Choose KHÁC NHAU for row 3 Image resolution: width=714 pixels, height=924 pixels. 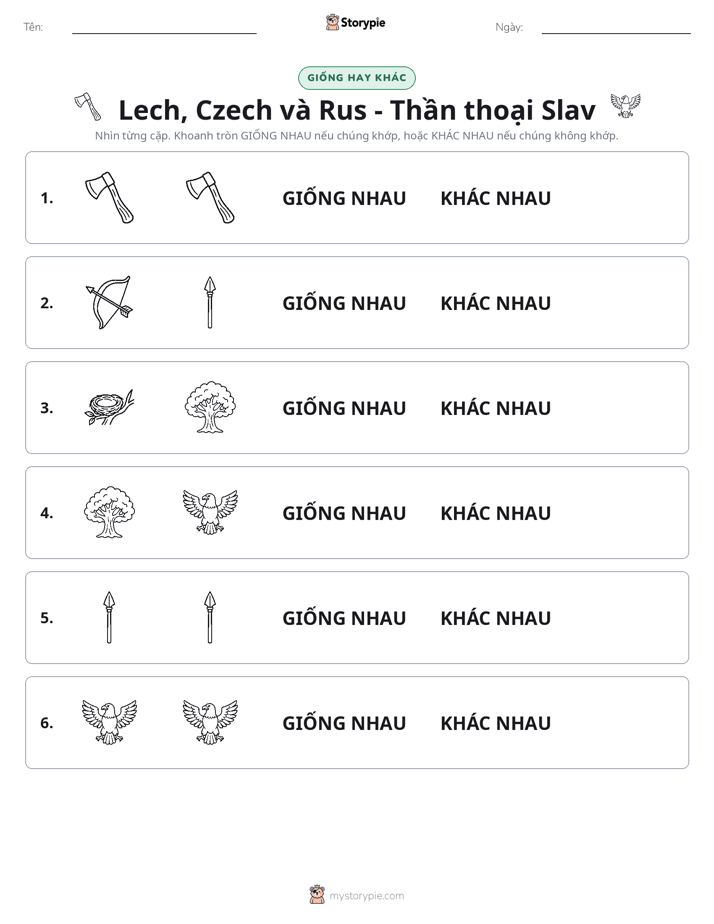point(495,408)
